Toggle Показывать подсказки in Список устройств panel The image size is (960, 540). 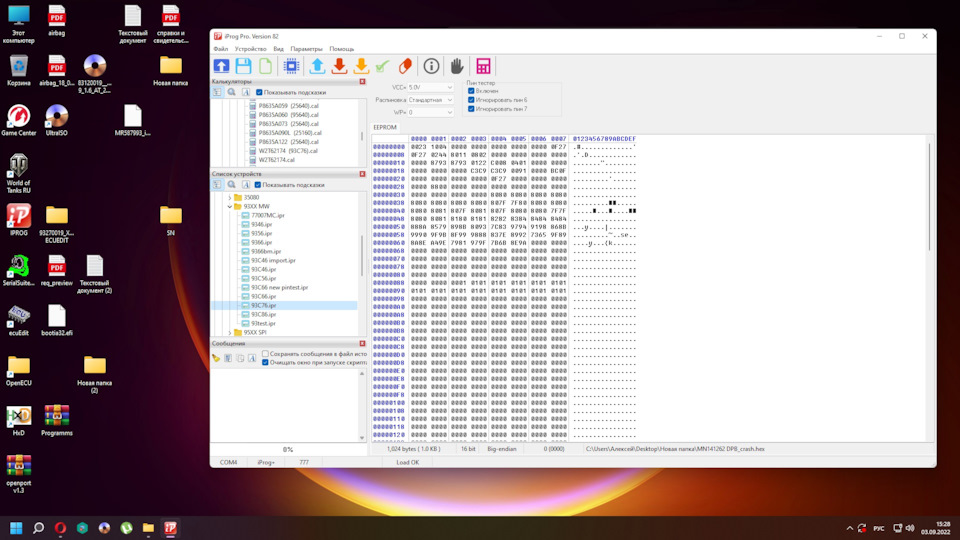click(258, 185)
